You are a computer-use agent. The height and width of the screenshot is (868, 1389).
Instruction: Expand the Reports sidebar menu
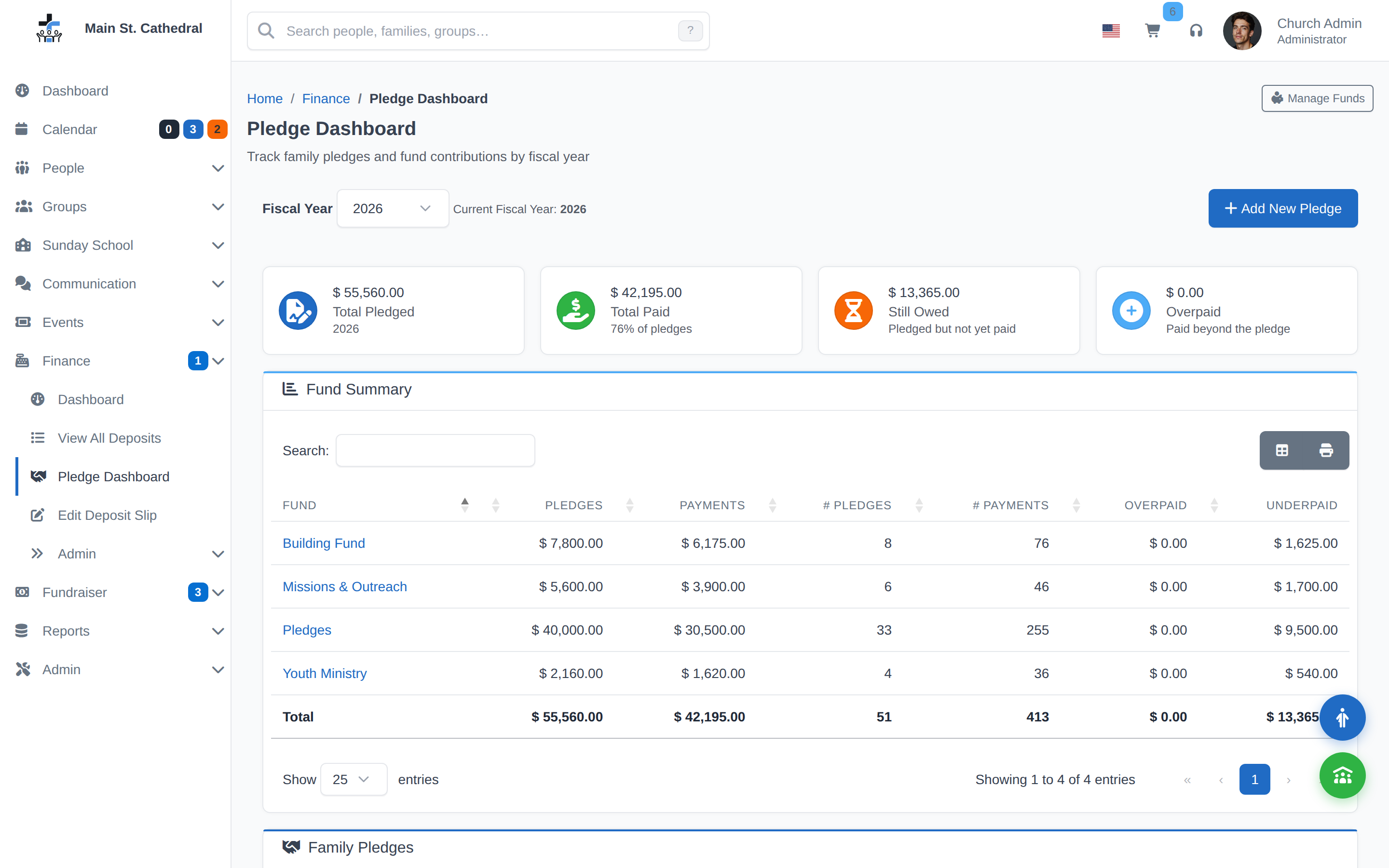pos(115,631)
